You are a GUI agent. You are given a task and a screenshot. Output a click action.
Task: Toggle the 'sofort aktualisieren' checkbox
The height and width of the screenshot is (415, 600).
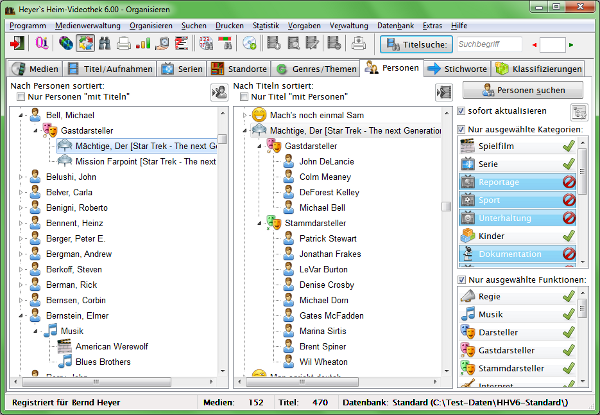(x=461, y=111)
